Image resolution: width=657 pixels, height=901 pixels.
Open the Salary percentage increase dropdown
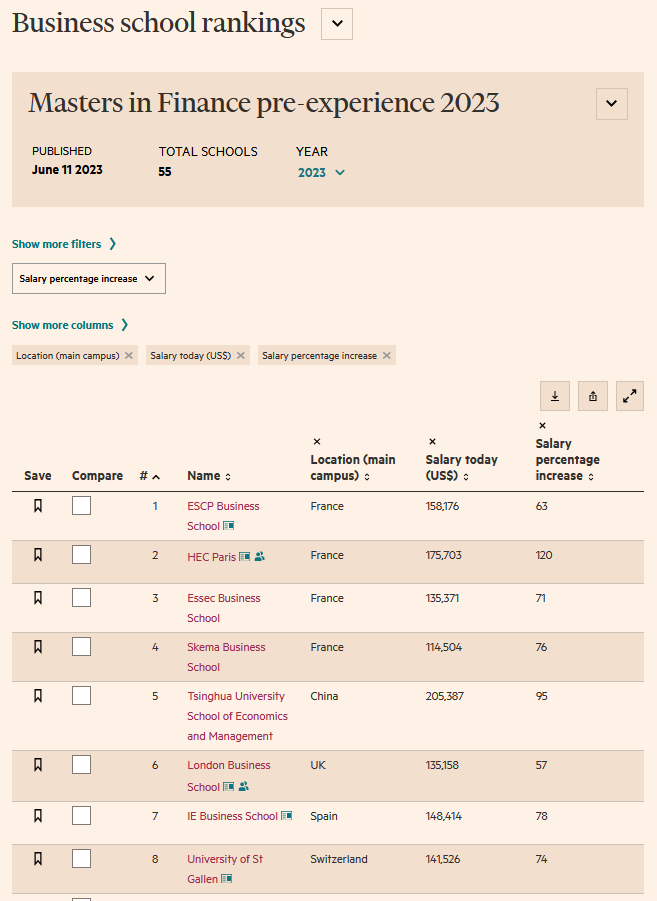[89, 279]
